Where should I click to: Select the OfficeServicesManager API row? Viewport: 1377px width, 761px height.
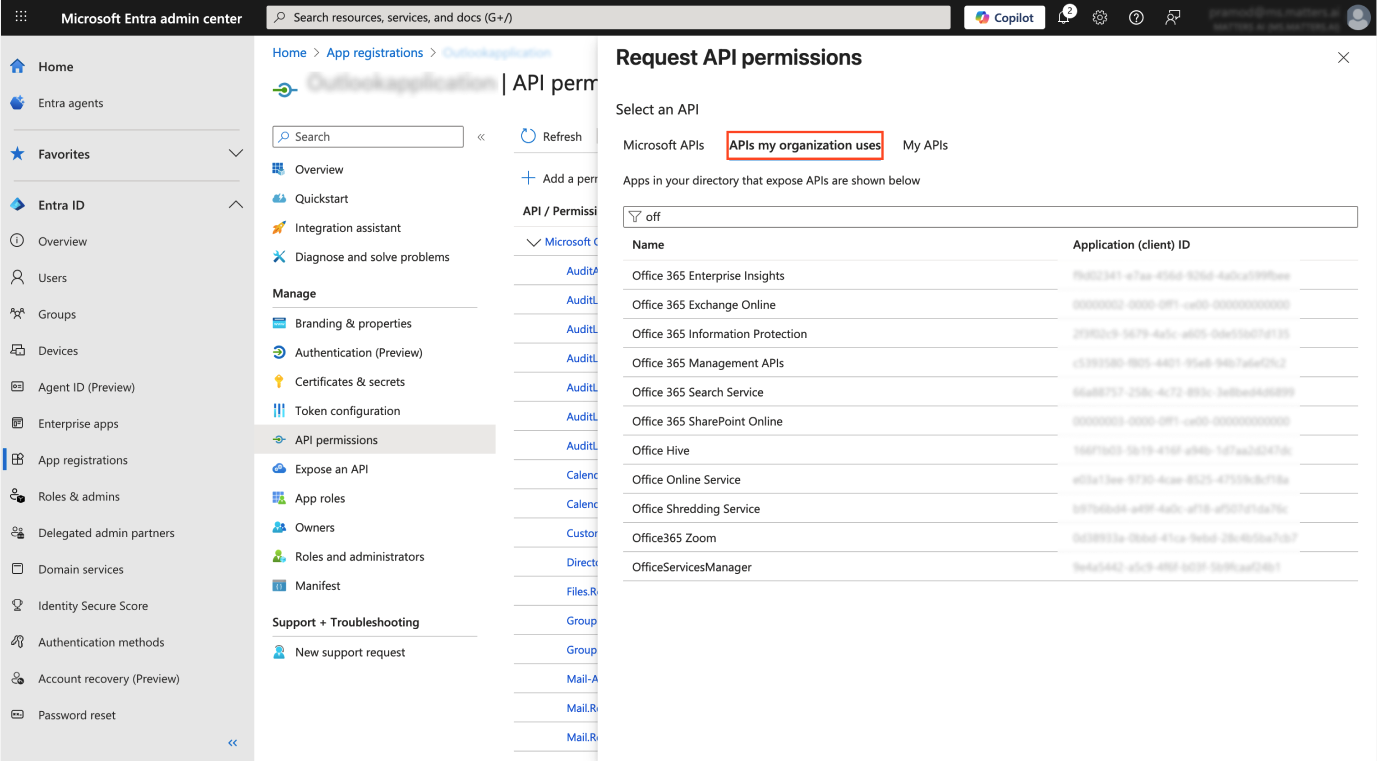990,567
